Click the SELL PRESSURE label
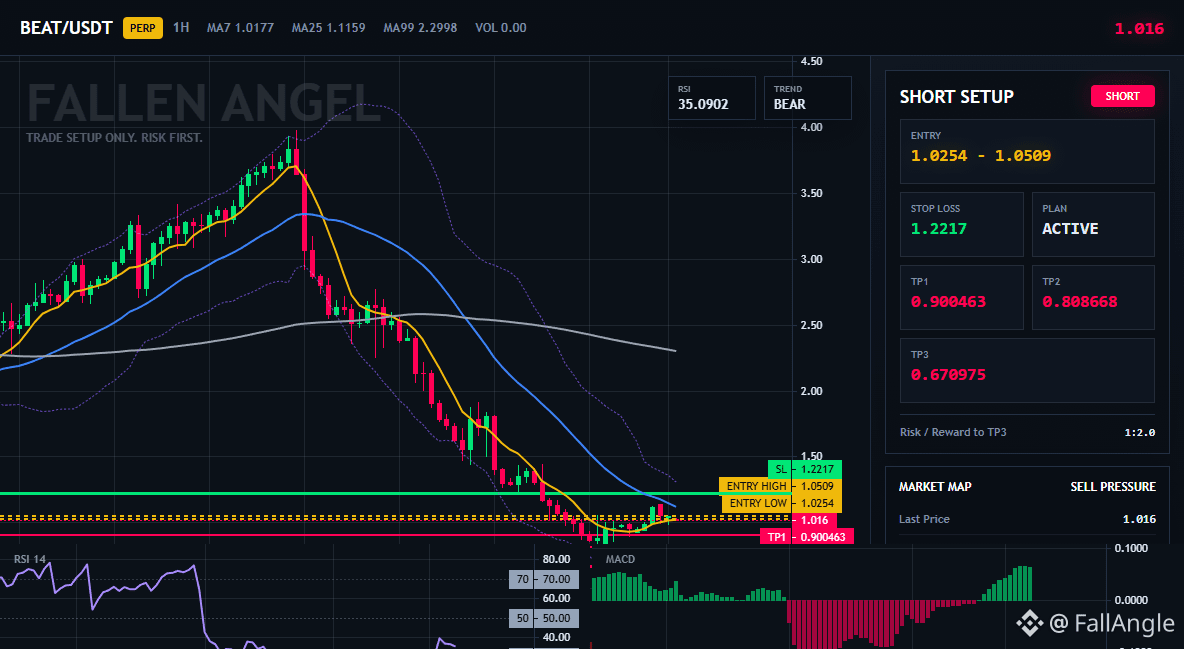Image resolution: width=1184 pixels, height=649 pixels. (1113, 487)
